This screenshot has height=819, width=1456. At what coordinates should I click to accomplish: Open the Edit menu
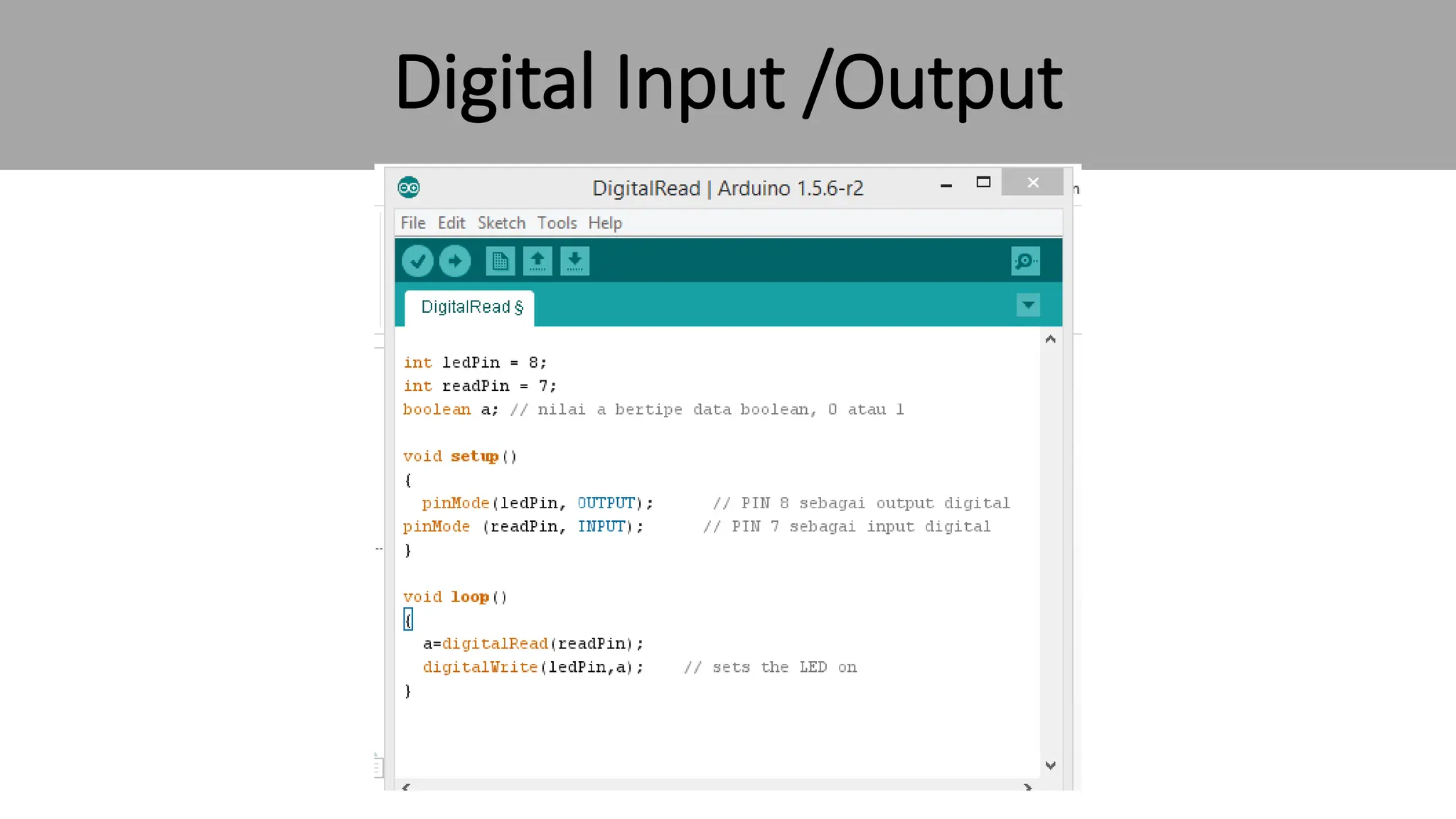point(451,223)
